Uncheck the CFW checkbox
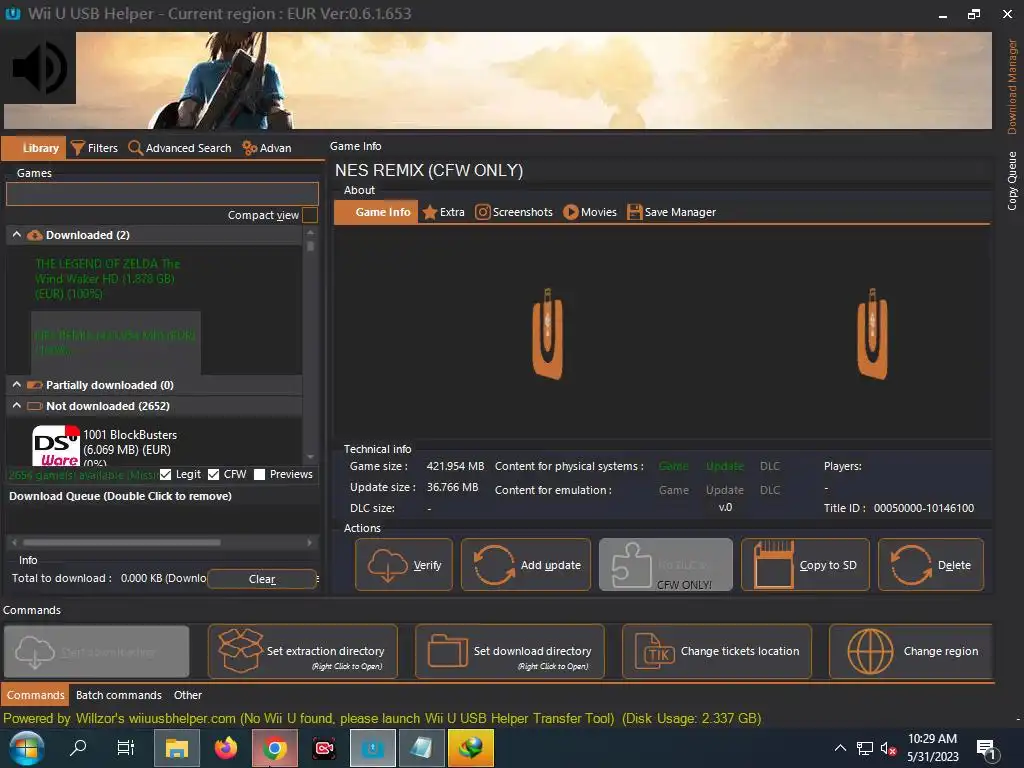The image size is (1024, 768). coord(214,475)
